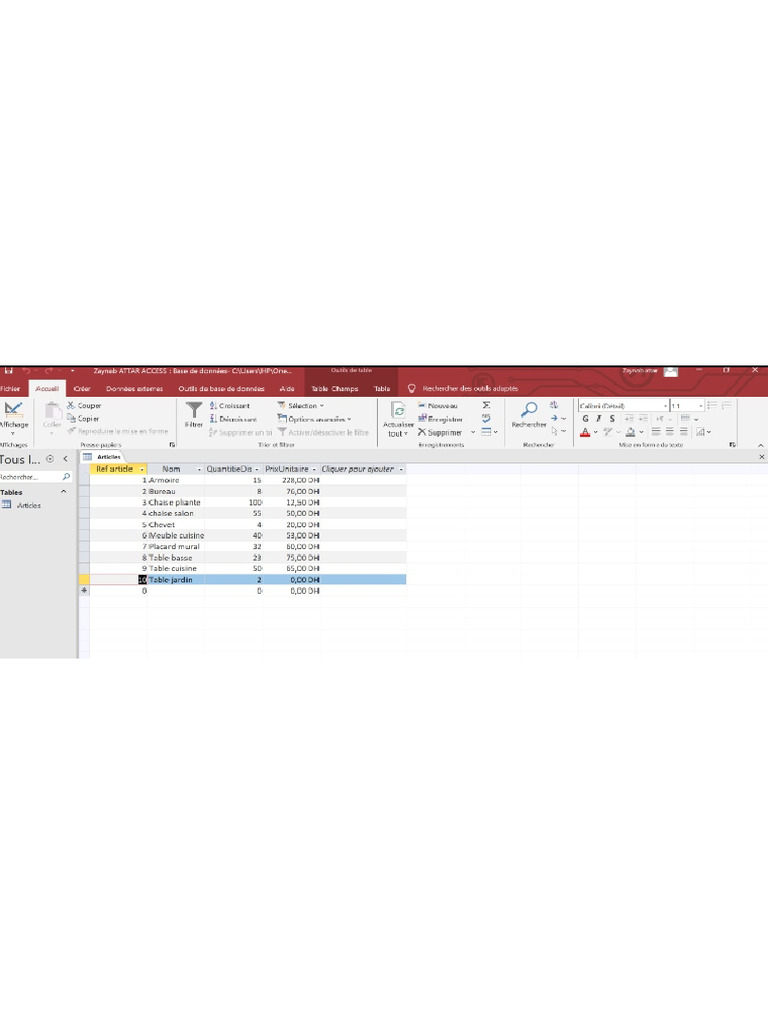Open Nom column dropdown arrow

(x=199, y=470)
